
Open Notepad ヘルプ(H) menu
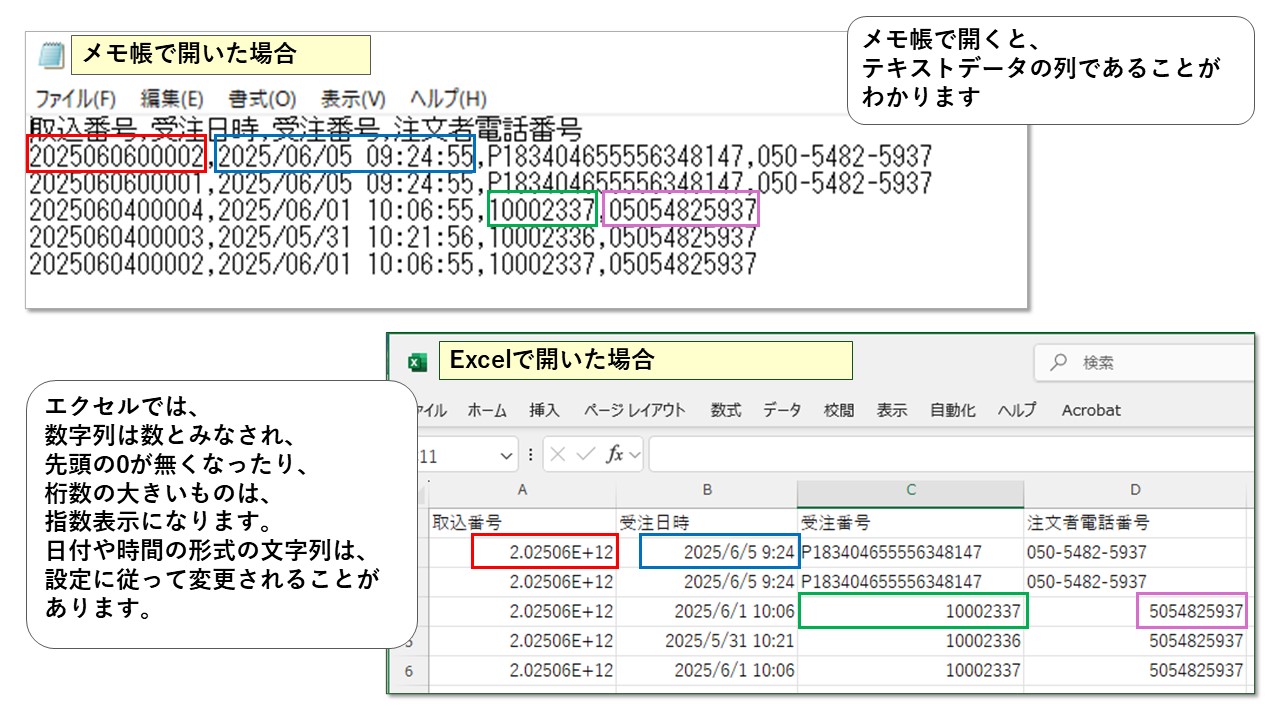(x=448, y=99)
